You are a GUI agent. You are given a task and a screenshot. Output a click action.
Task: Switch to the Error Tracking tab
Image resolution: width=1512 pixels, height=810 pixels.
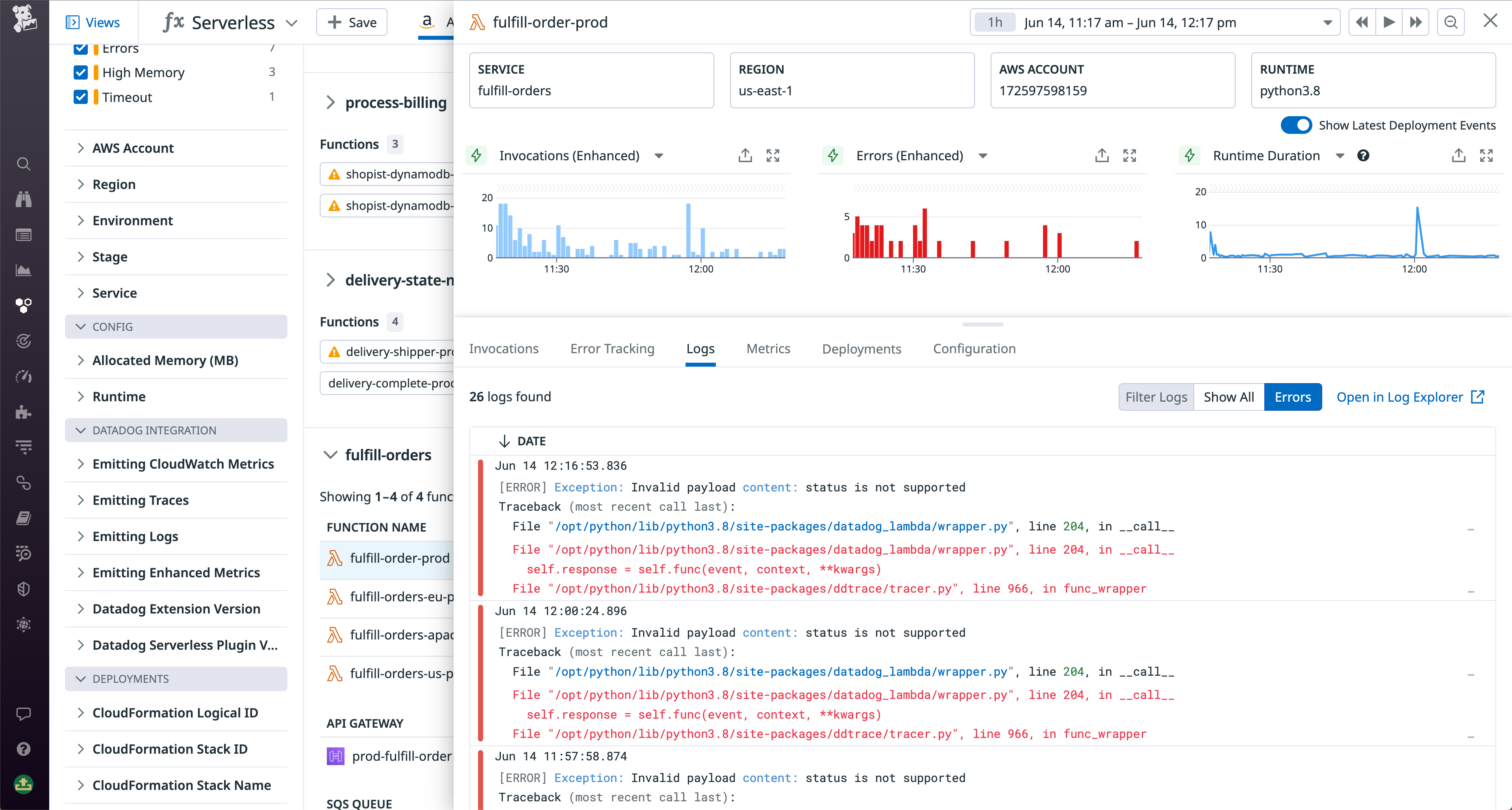(611, 348)
